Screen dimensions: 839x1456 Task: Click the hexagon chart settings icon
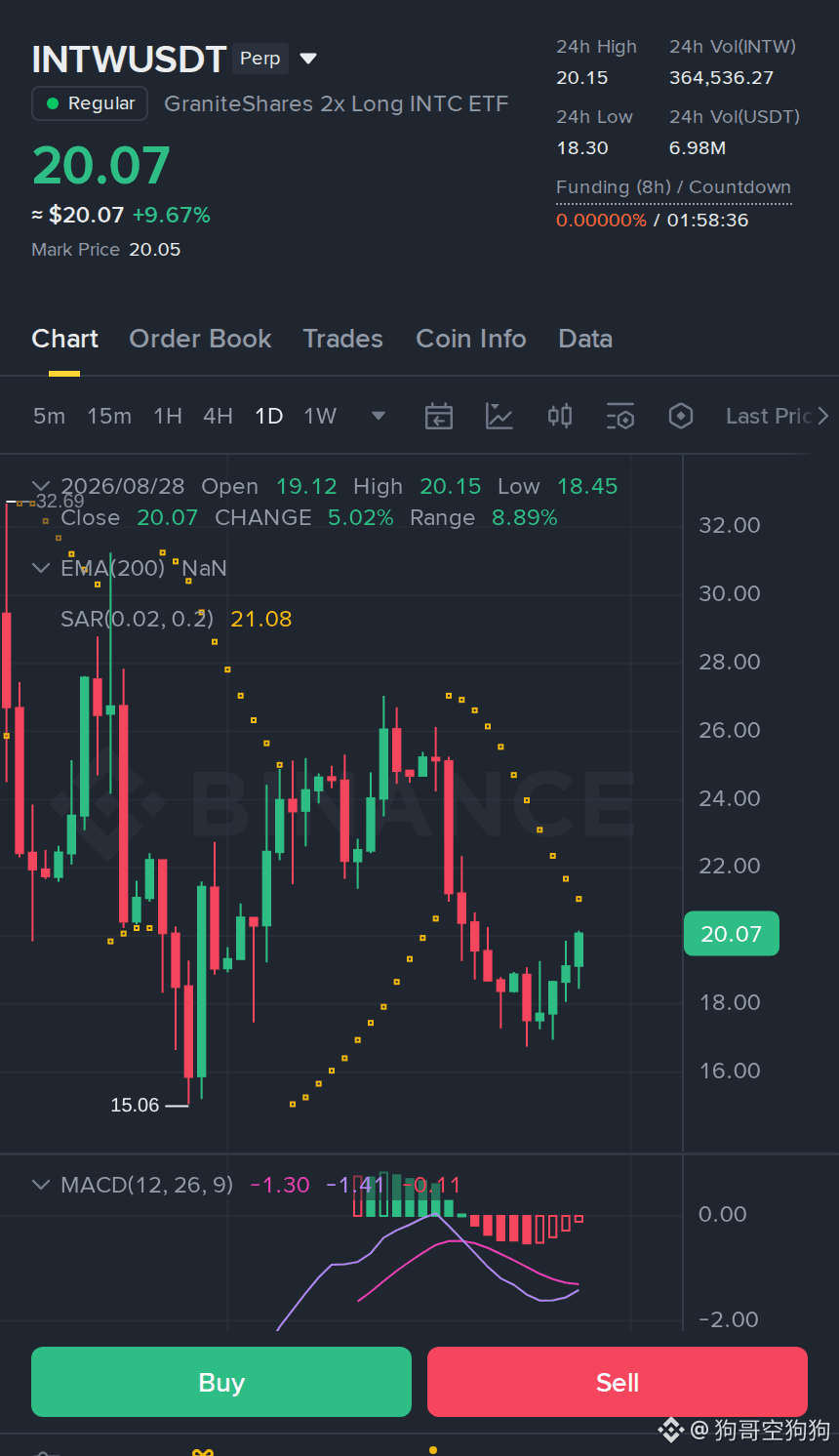coord(681,417)
